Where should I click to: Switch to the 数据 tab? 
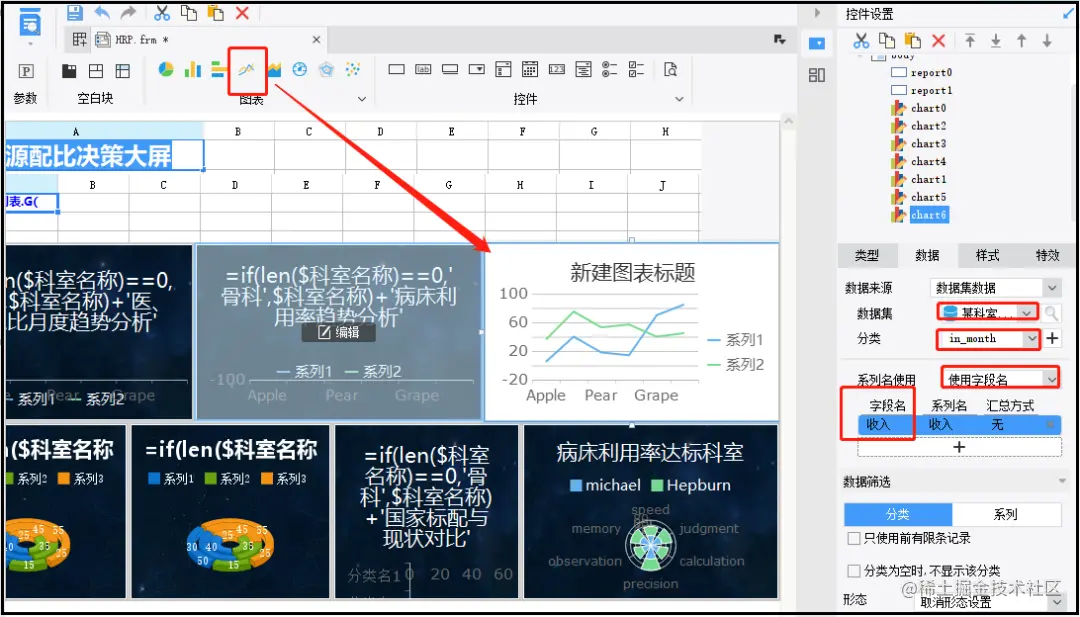pyautogui.click(x=927, y=255)
